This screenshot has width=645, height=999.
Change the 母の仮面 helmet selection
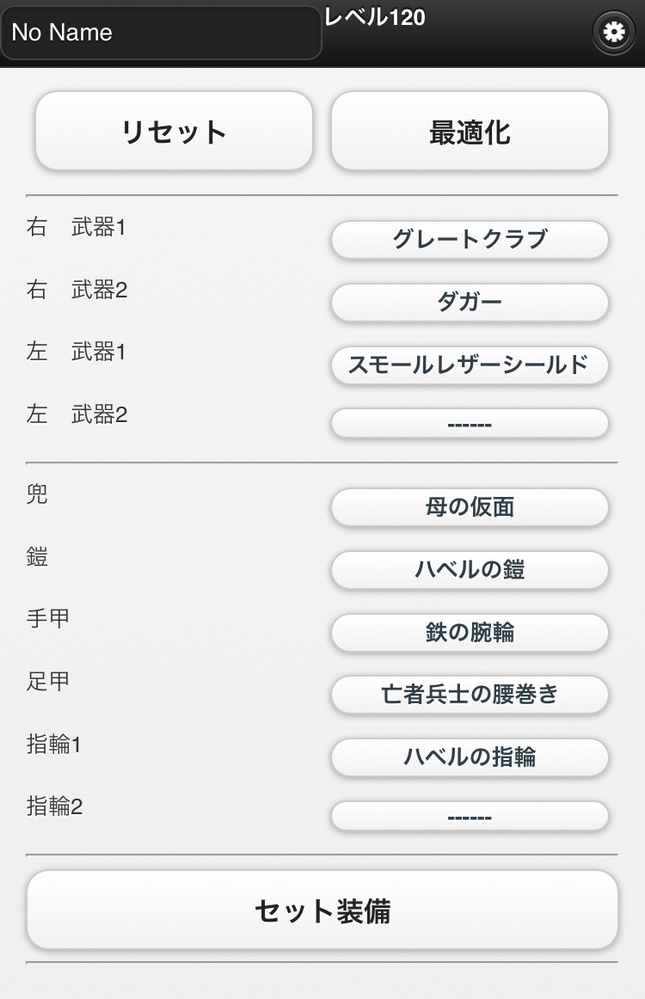[x=470, y=507]
